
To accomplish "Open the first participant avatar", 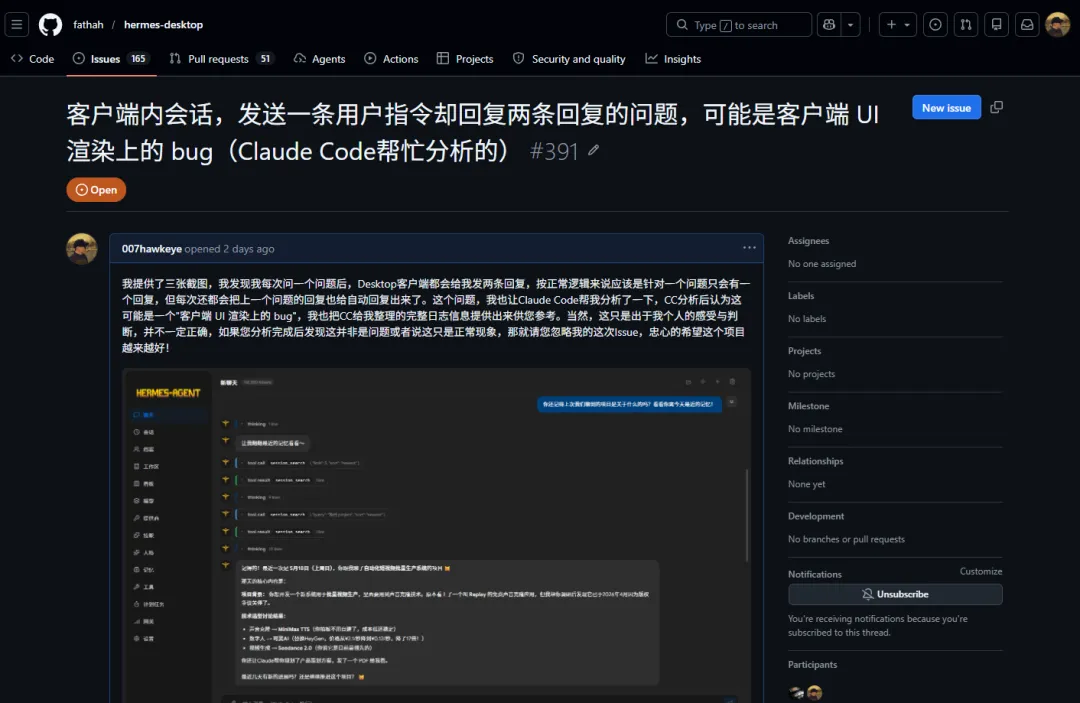I will tap(797, 693).
